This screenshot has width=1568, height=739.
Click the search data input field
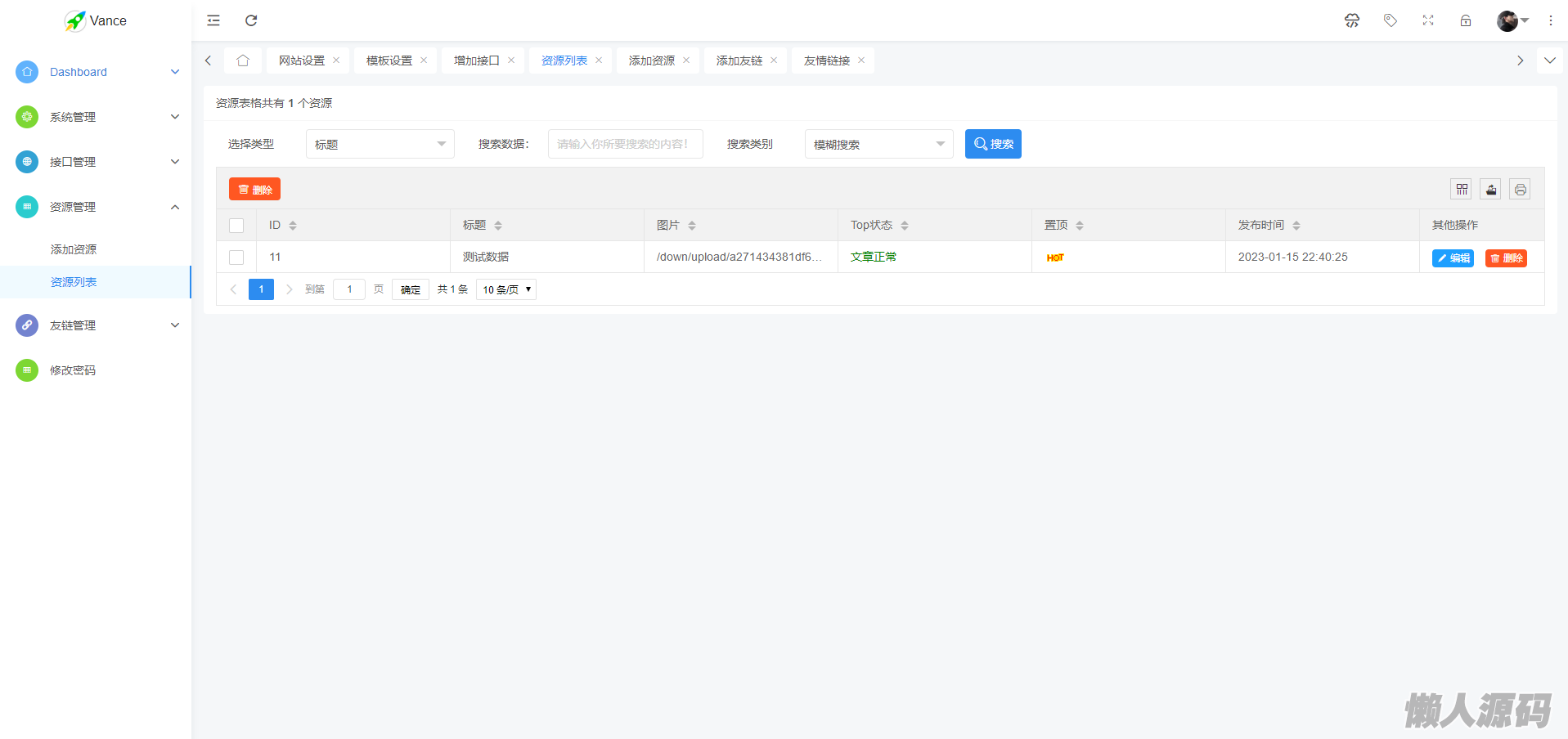625,144
